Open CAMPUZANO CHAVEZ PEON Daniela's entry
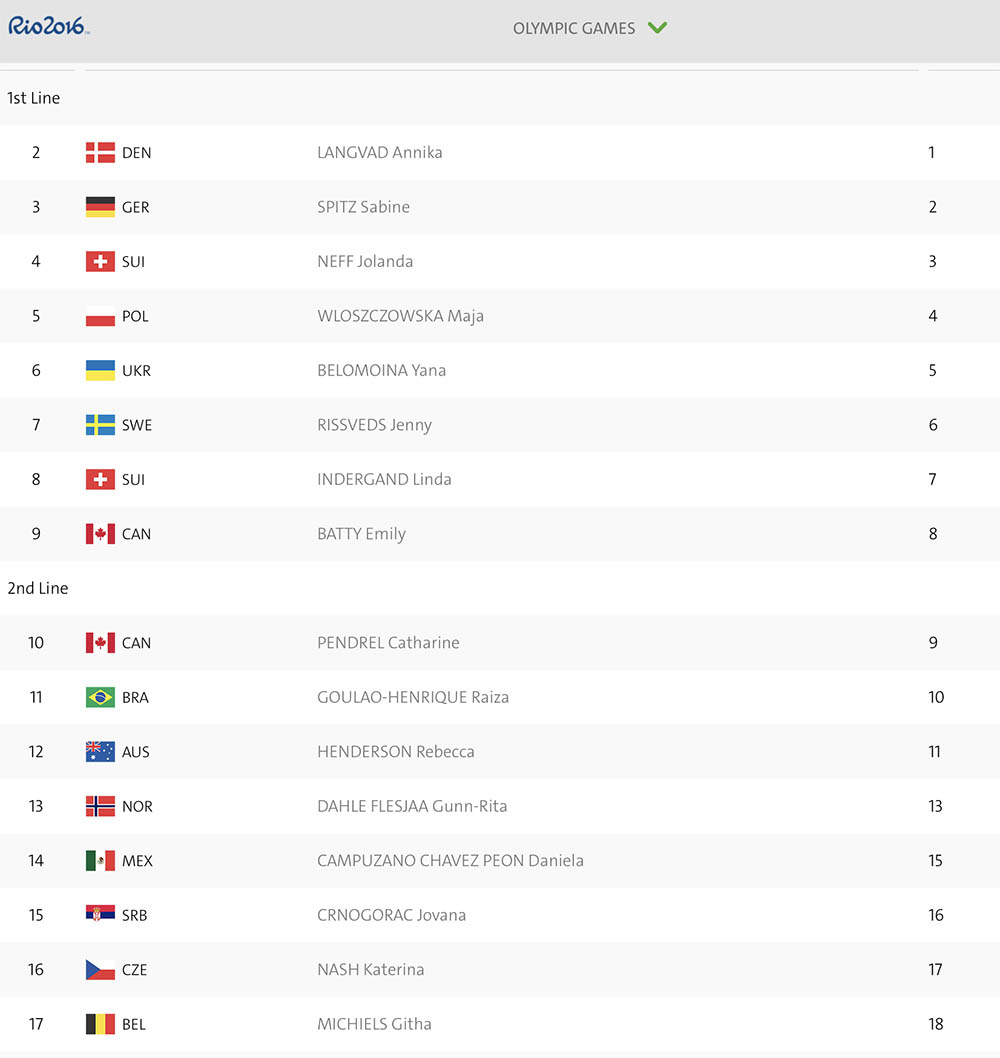The height and width of the screenshot is (1058, 1000). [450, 861]
